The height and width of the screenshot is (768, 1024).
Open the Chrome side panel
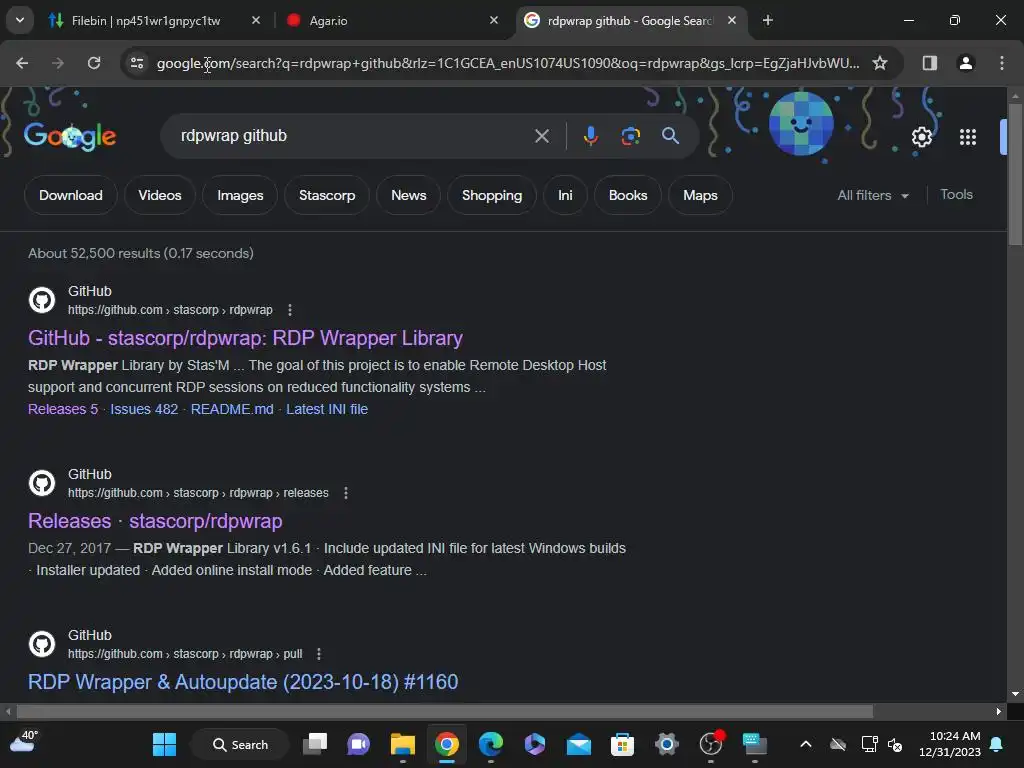pos(929,63)
